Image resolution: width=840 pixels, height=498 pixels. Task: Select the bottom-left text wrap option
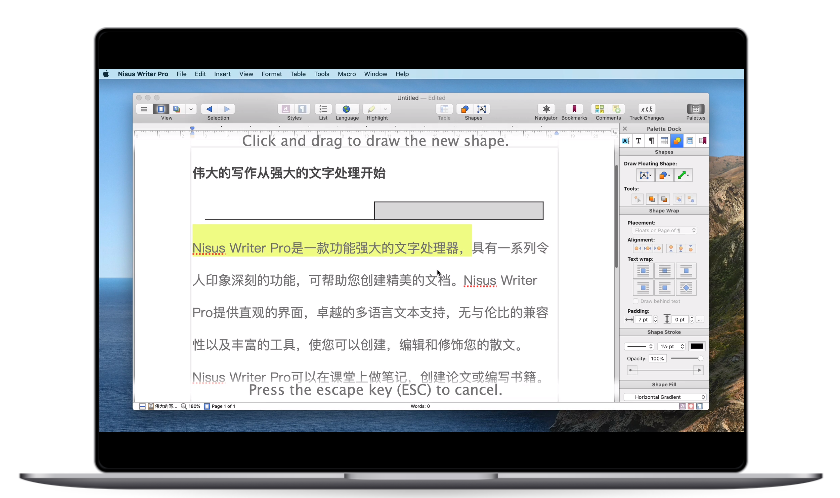point(643,288)
